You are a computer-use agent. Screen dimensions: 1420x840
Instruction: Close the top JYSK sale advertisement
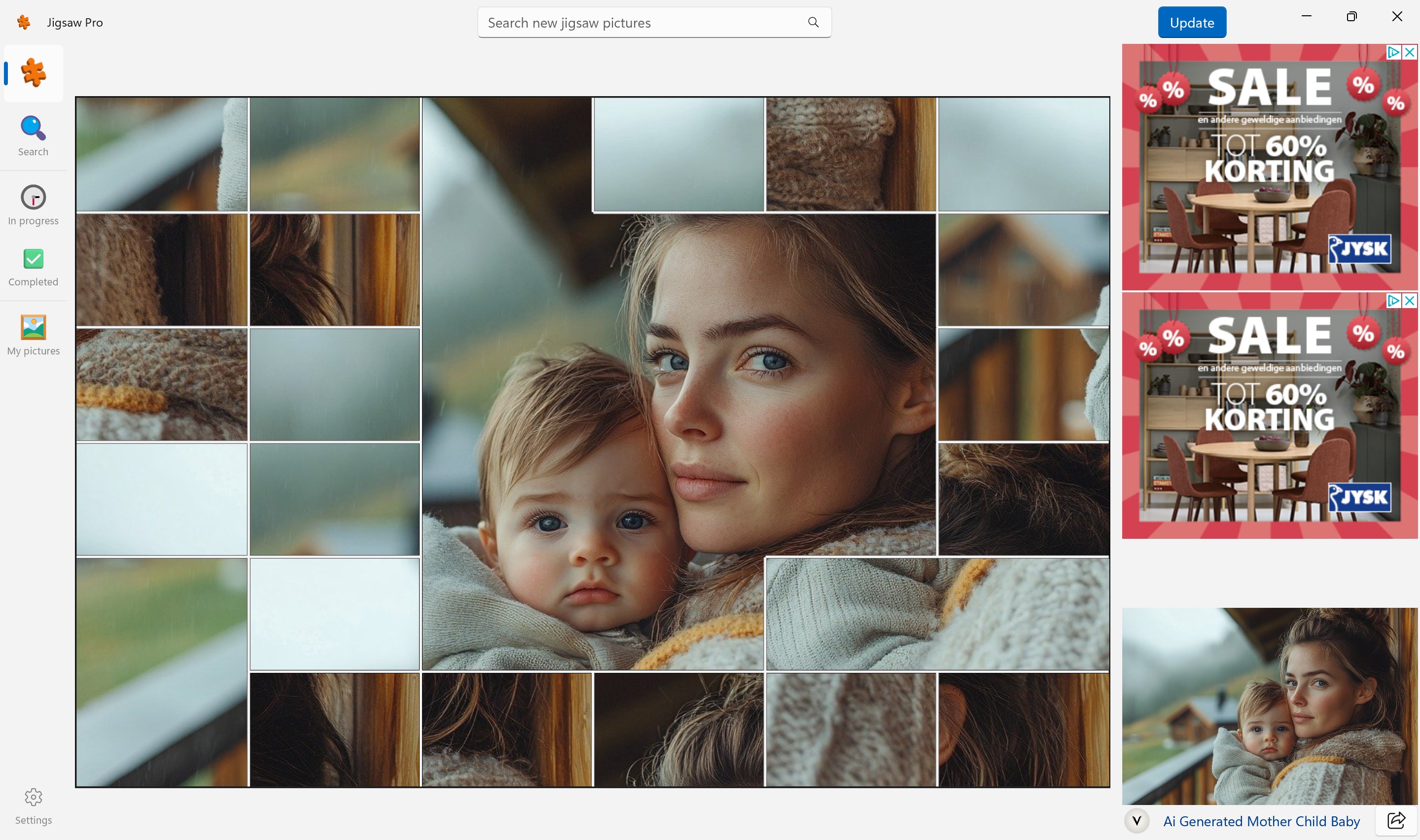click(1409, 51)
